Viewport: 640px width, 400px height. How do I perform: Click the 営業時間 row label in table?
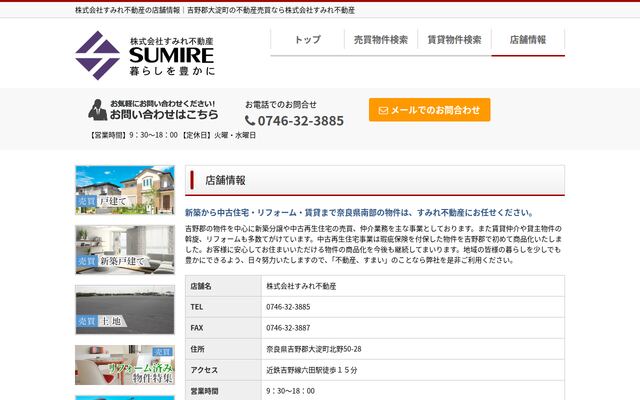[x=204, y=391]
